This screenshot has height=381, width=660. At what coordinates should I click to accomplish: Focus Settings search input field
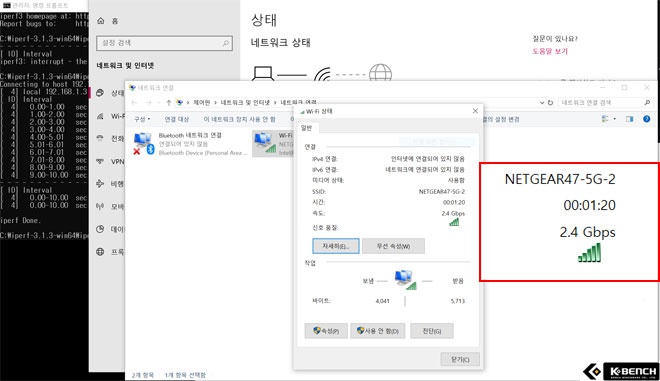click(164, 43)
